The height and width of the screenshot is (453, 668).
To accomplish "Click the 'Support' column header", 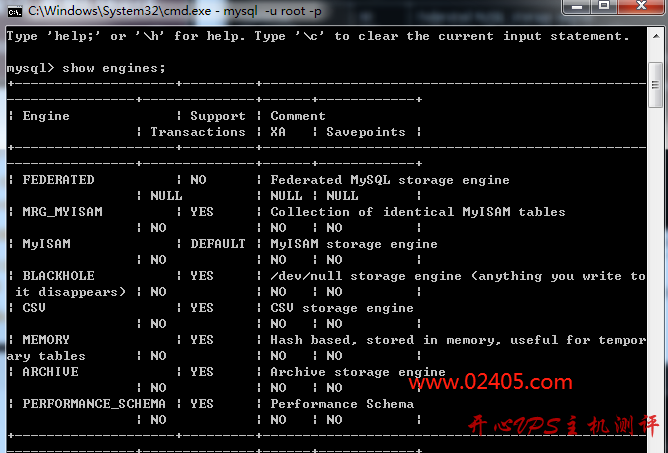I will (x=218, y=116).
